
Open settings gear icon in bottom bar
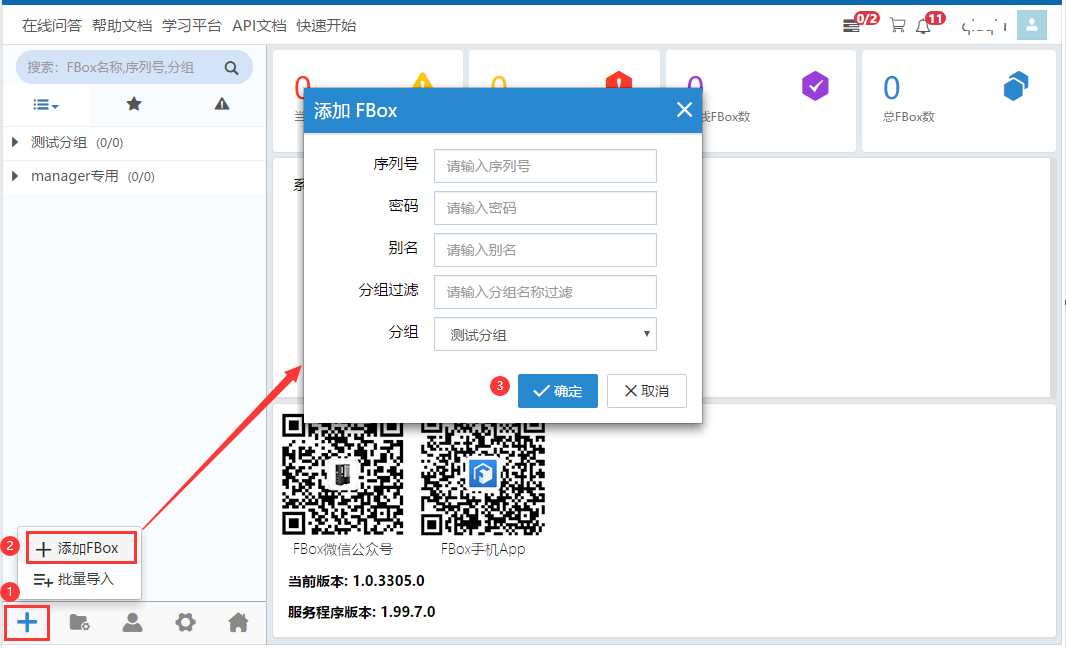point(185,623)
